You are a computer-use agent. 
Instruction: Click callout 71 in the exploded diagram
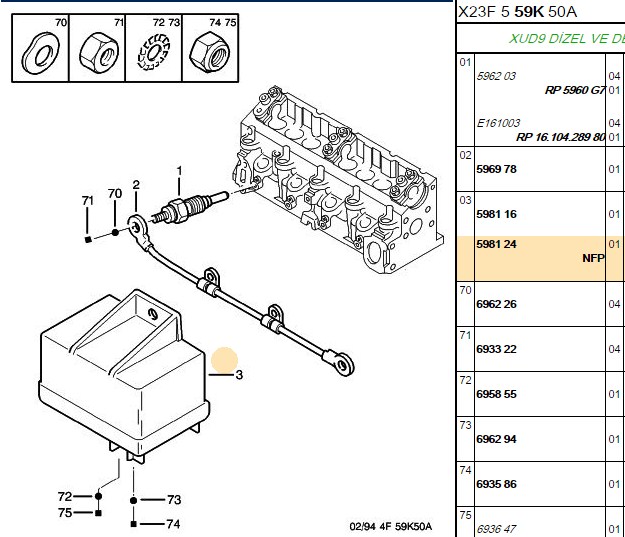coord(88,201)
